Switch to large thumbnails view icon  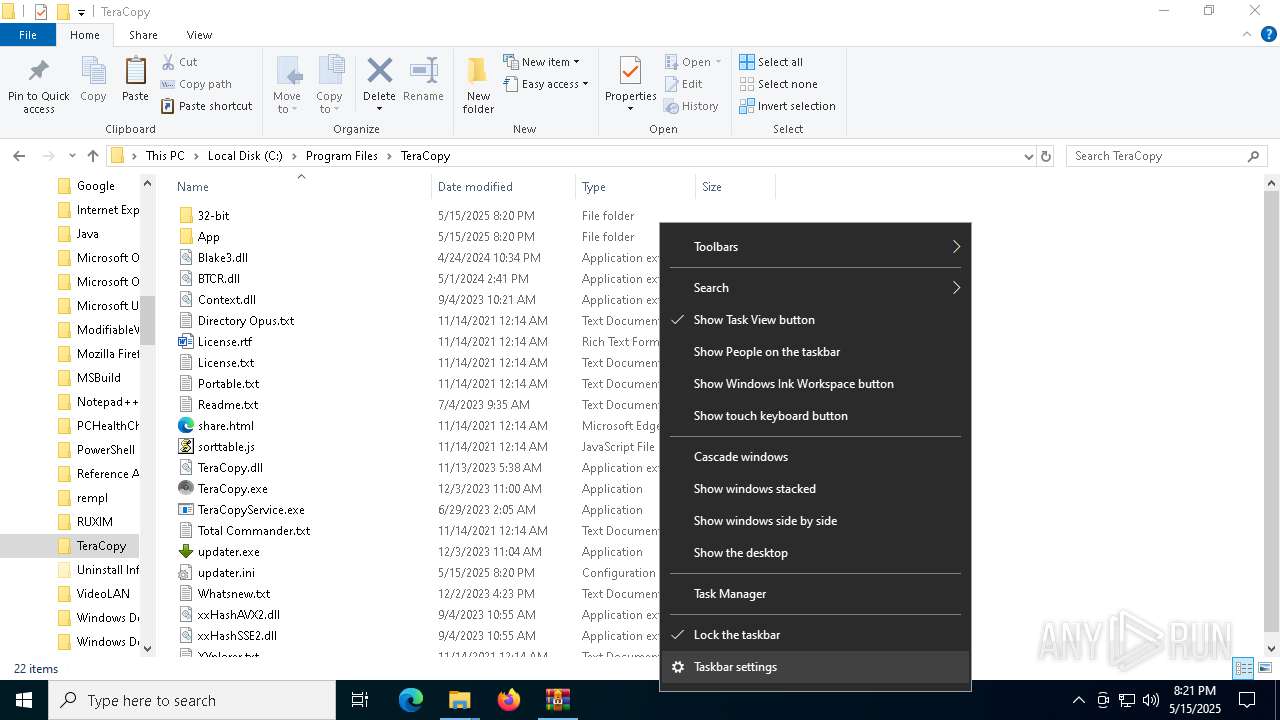[x=1264, y=668]
